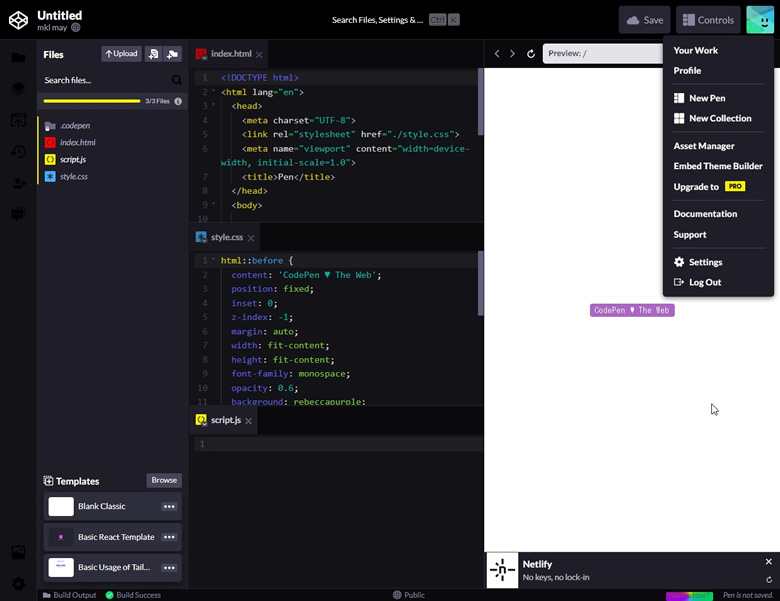Open the deploy upload sidebar icon
This screenshot has width=780, height=601.
18,120
